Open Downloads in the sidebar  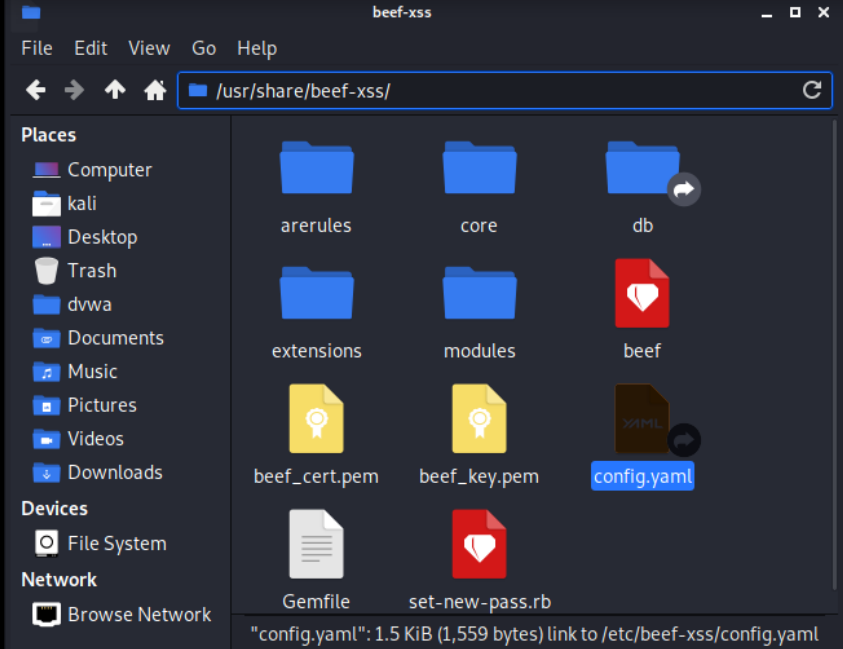click(x=97, y=473)
